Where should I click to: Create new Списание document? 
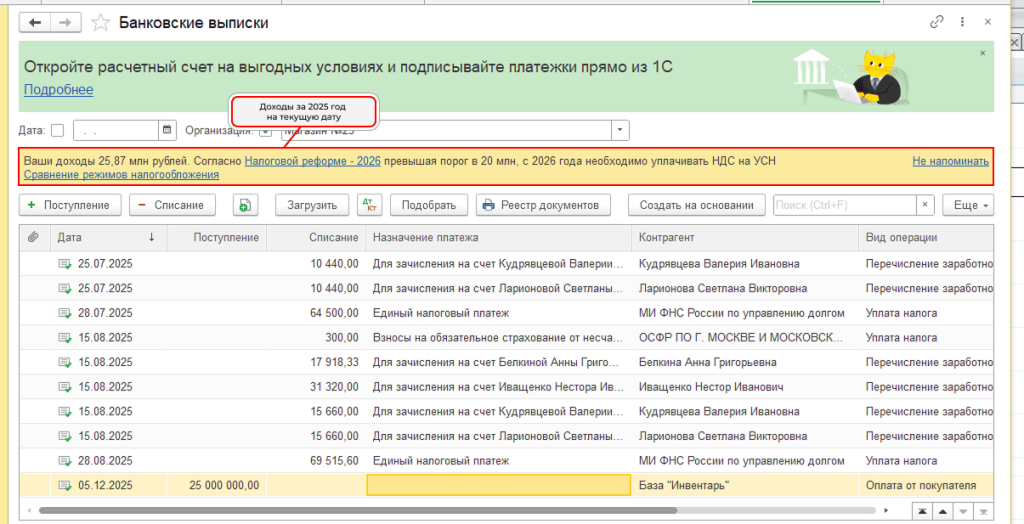point(172,205)
